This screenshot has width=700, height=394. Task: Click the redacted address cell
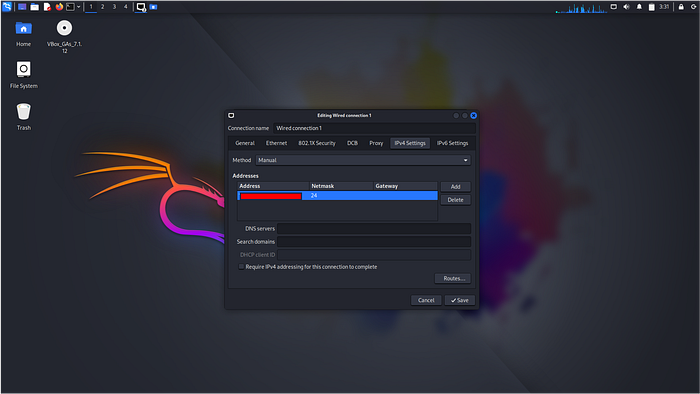click(271, 196)
